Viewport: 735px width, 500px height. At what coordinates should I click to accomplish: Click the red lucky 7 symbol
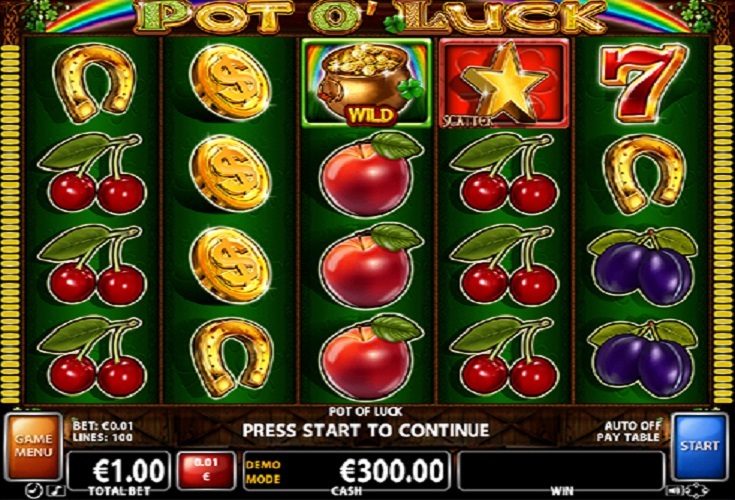pyautogui.click(x=643, y=83)
